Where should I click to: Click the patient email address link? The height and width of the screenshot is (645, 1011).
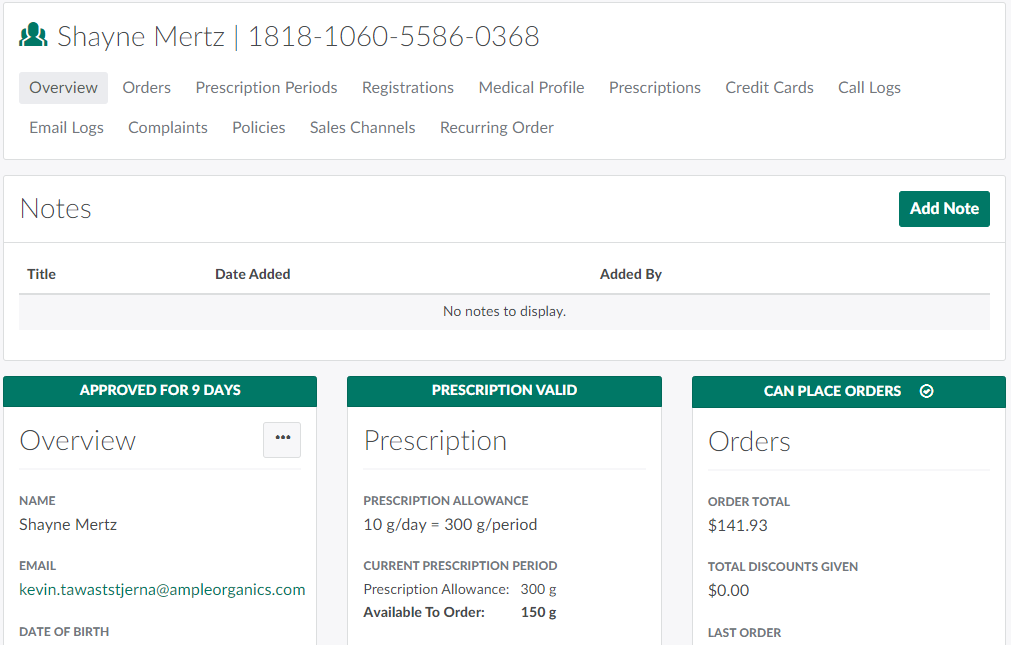point(162,590)
